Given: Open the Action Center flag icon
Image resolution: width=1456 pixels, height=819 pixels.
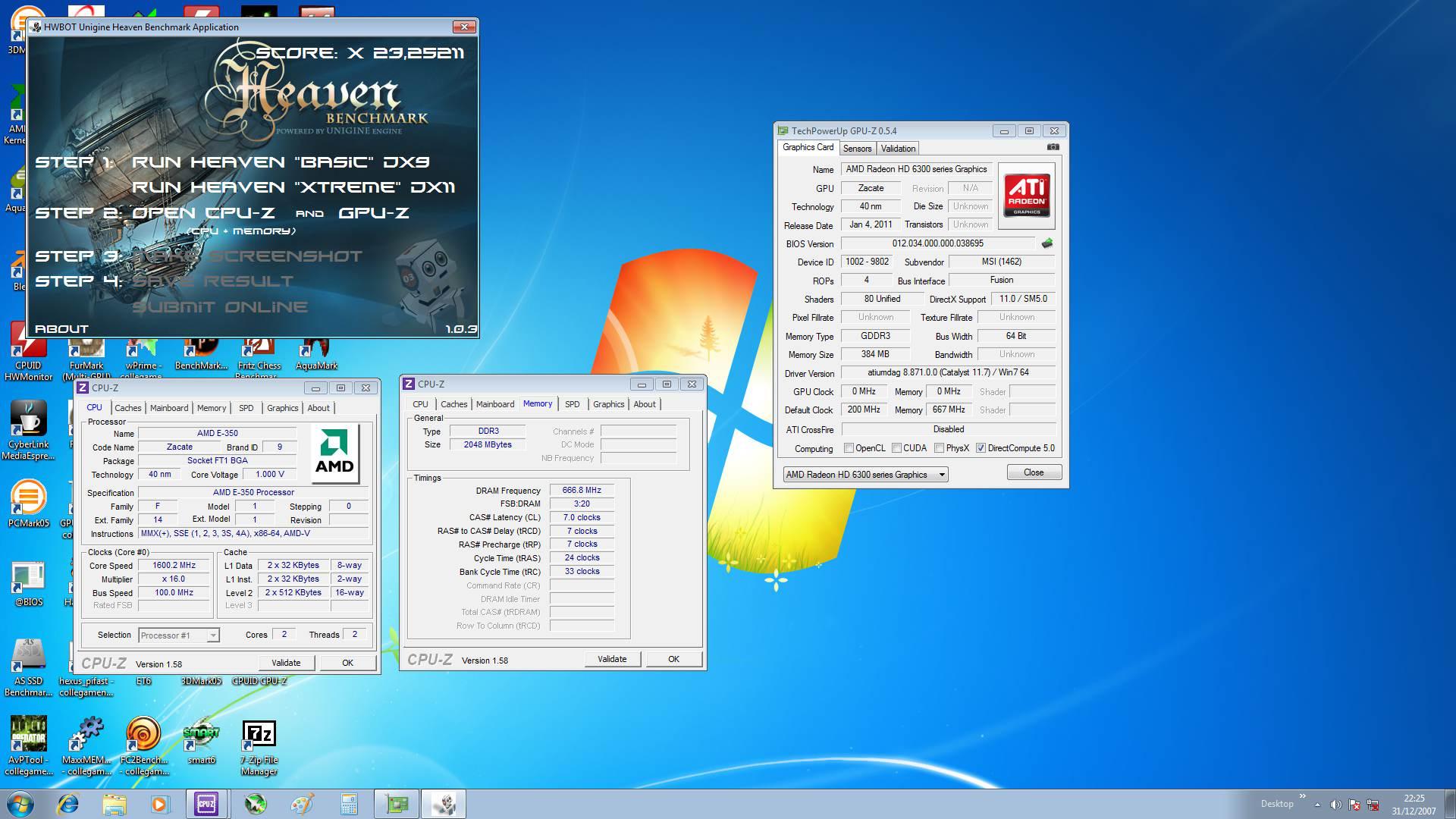Looking at the screenshot, I should click(1354, 805).
